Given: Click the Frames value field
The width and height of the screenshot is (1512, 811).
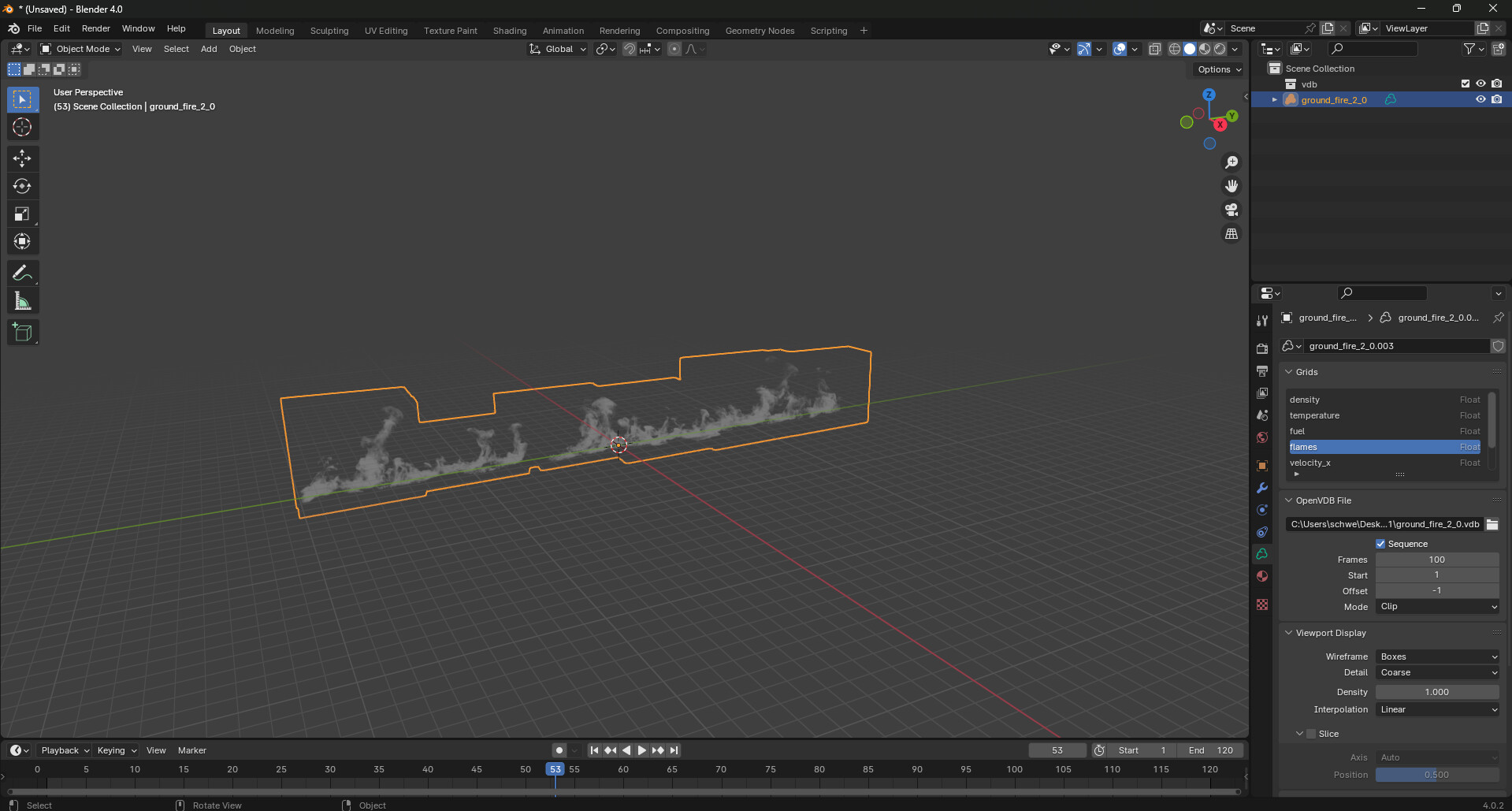Looking at the screenshot, I should tap(1437, 560).
